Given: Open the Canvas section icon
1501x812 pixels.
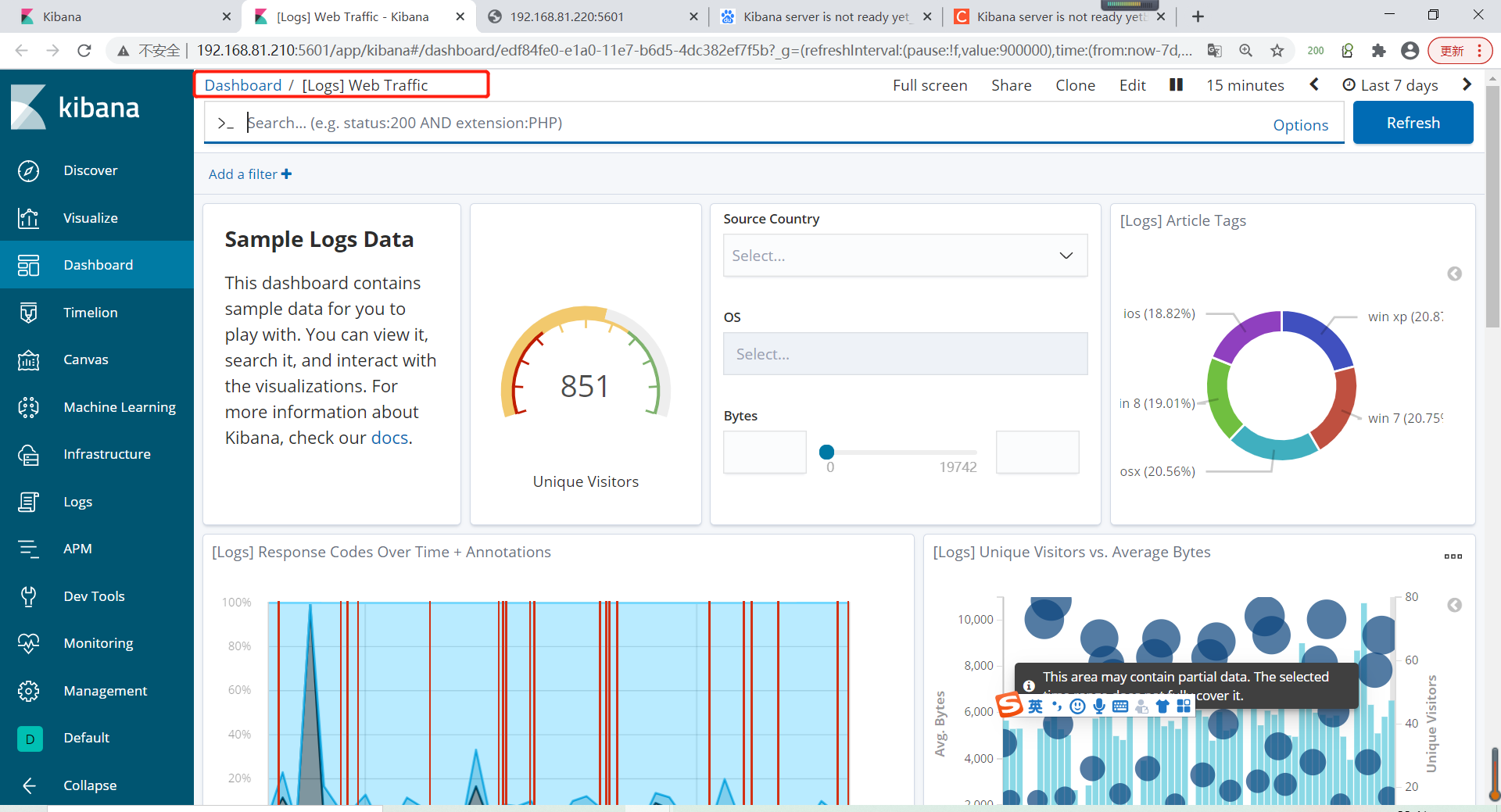Looking at the screenshot, I should click(29, 359).
